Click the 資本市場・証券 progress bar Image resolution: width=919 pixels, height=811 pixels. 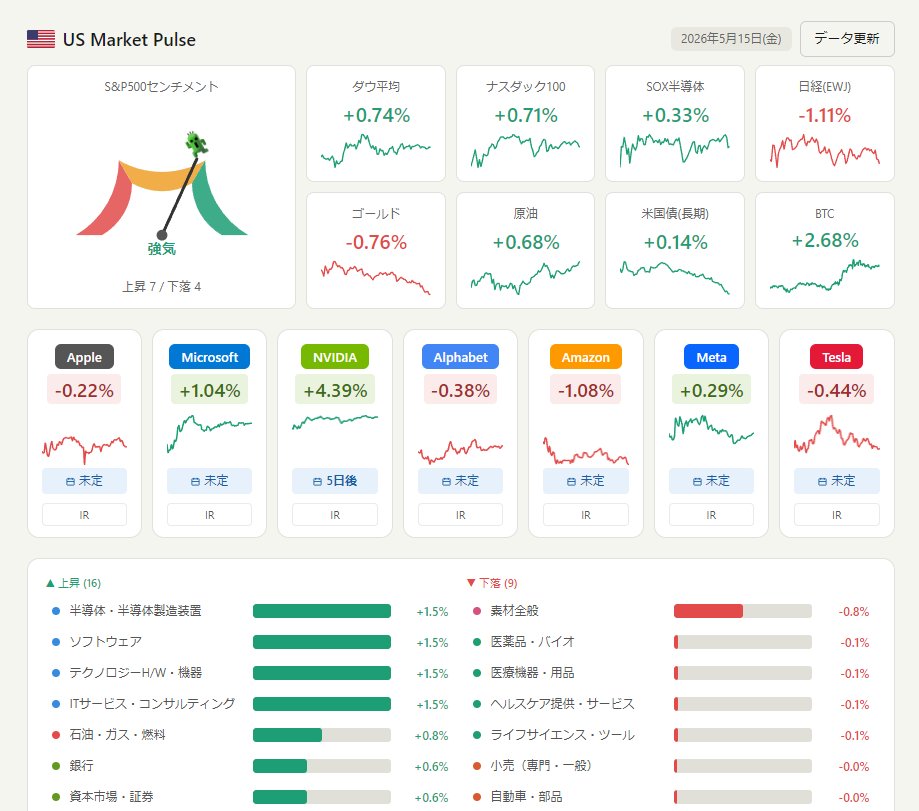tap(322, 797)
